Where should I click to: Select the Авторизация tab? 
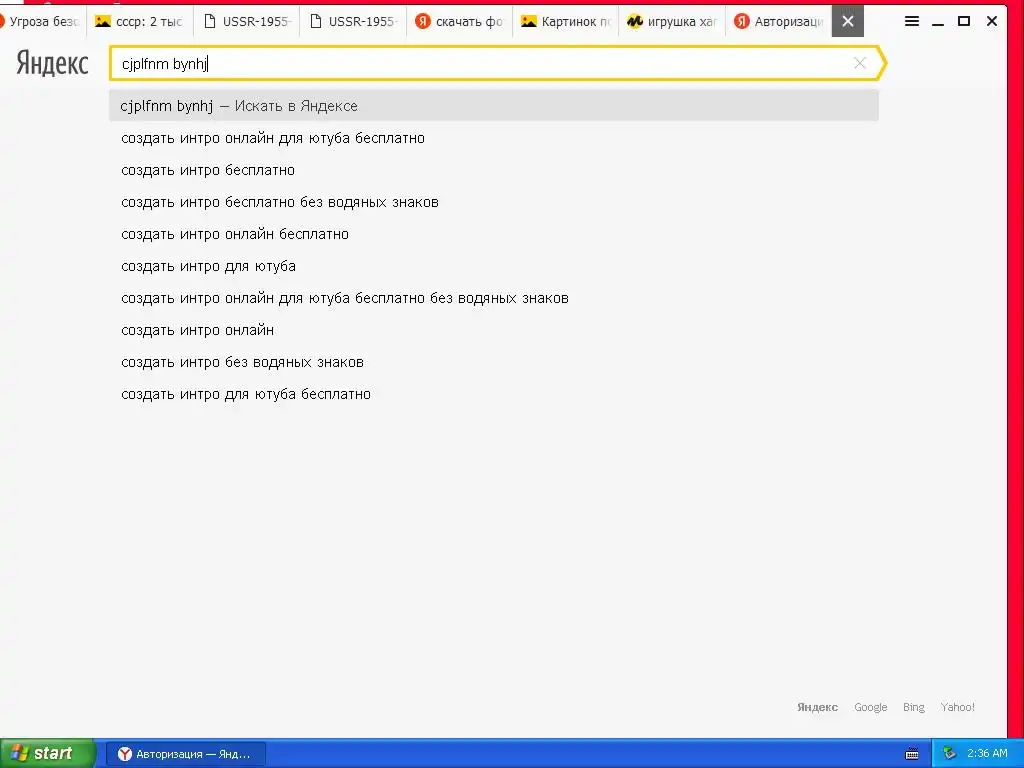coord(778,22)
